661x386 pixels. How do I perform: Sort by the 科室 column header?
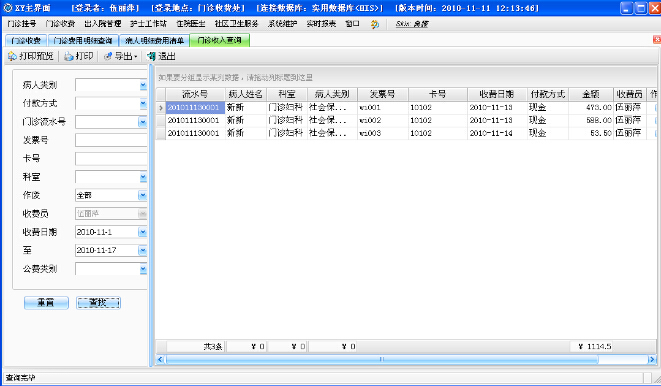(x=287, y=94)
